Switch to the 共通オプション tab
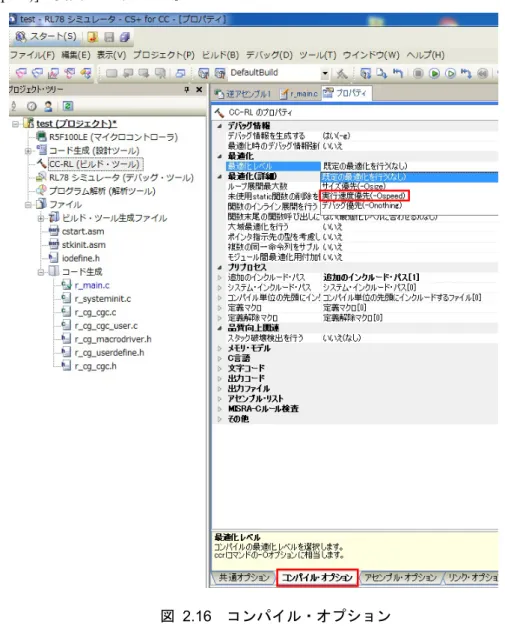 click(x=244, y=577)
